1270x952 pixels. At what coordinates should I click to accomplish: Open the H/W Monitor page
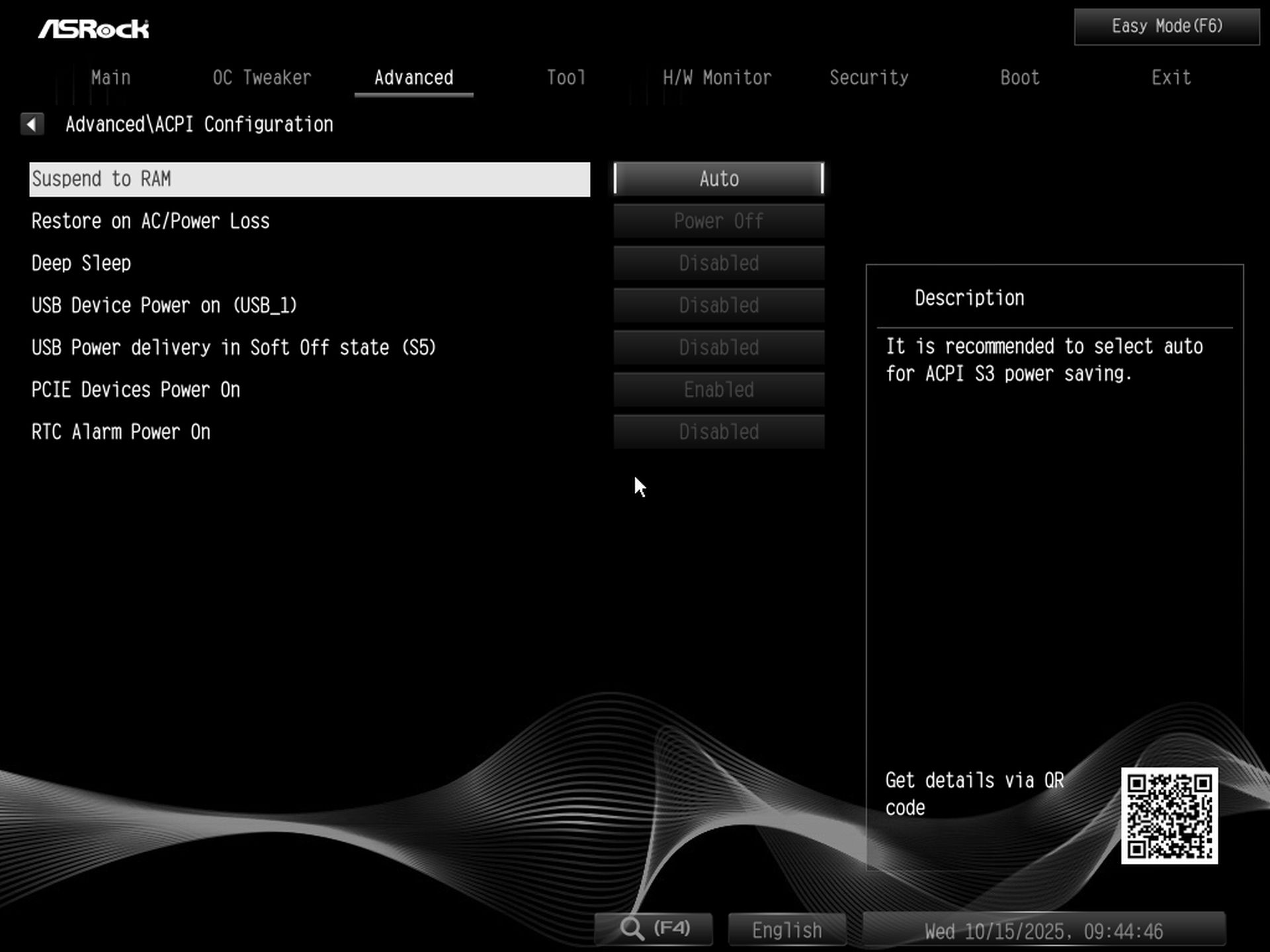click(717, 77)
